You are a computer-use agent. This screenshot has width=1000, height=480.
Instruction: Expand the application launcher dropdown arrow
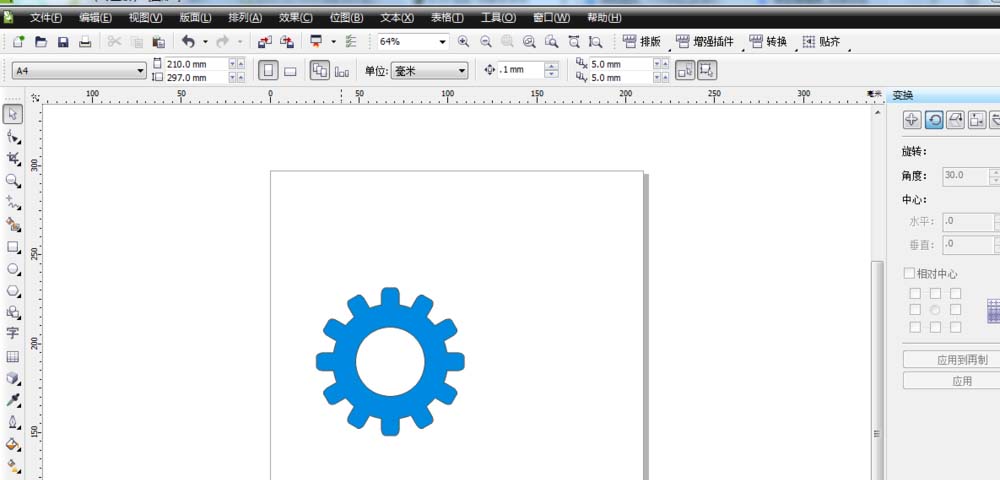pyautogui.click(x=333, y=42)
